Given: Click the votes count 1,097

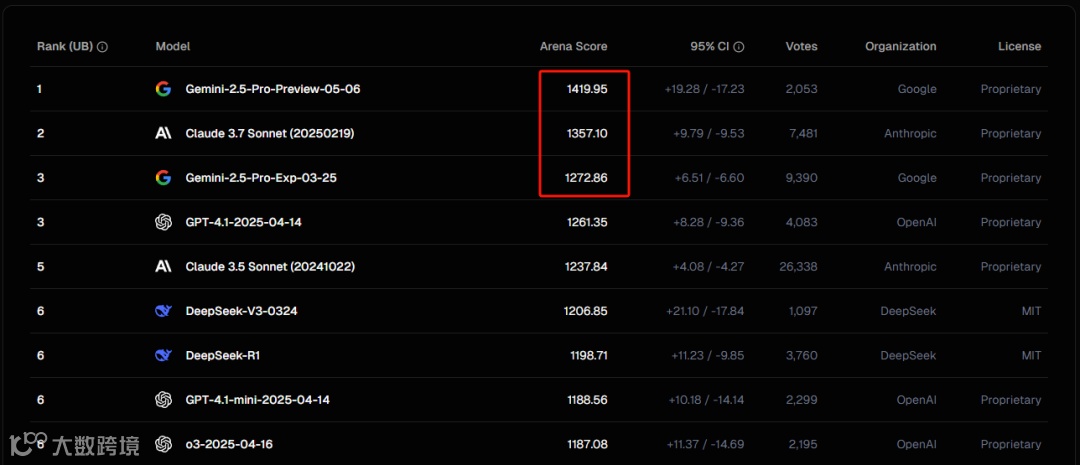Looking at the screenshot, I should [803, 311].
